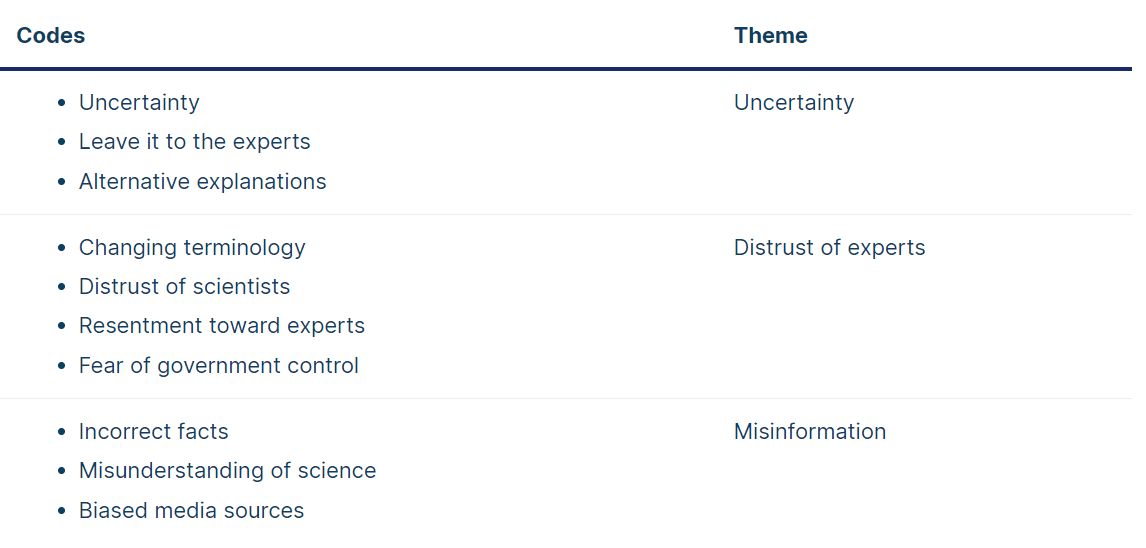The image size is (1146, 548).
Task: Click the Leave it to the experts item
Action: (194, 142)
